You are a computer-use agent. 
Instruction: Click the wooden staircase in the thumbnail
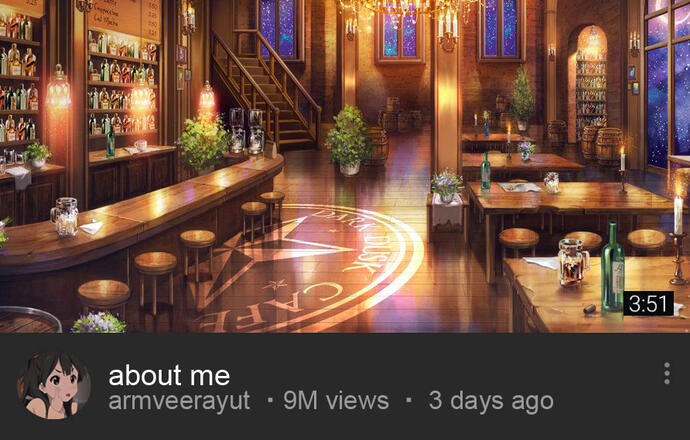[x=264, y=88]
